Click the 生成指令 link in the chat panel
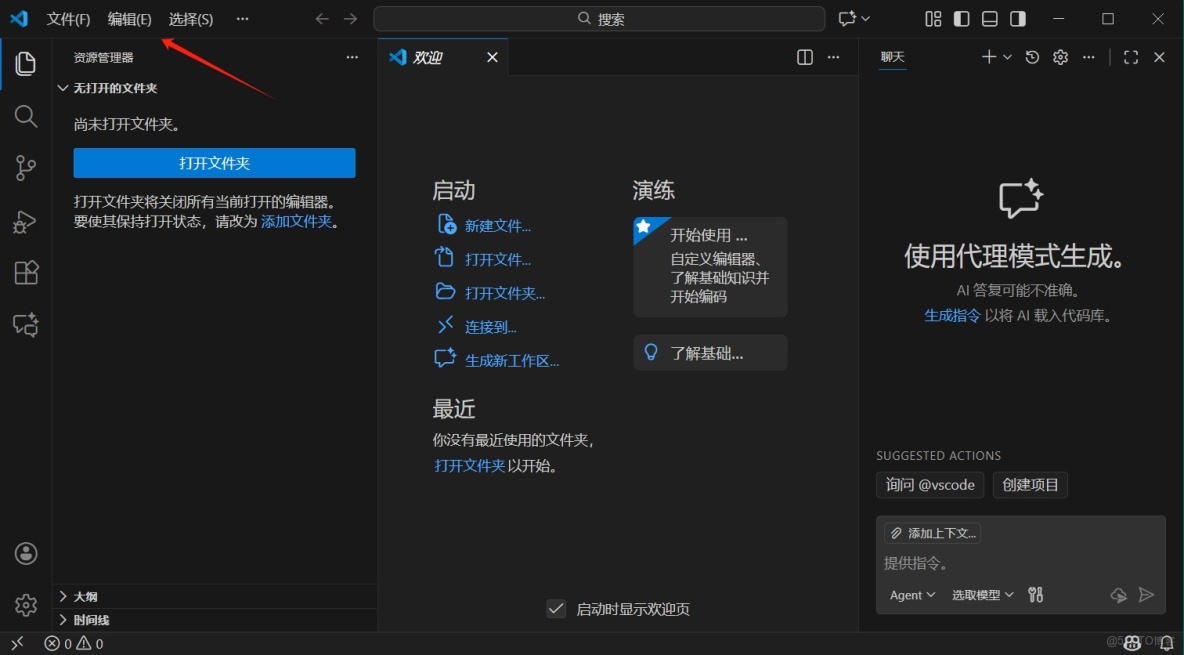The height and width of the screenshot is (655, 1184). coord(951,315)
